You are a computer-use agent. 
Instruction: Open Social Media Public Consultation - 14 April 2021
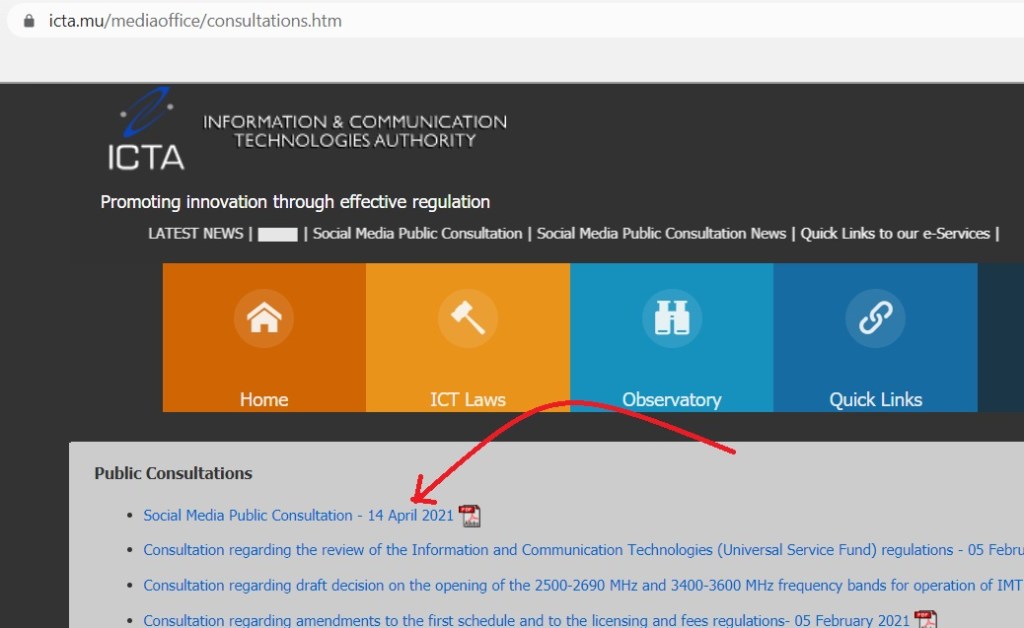point(298,516)
